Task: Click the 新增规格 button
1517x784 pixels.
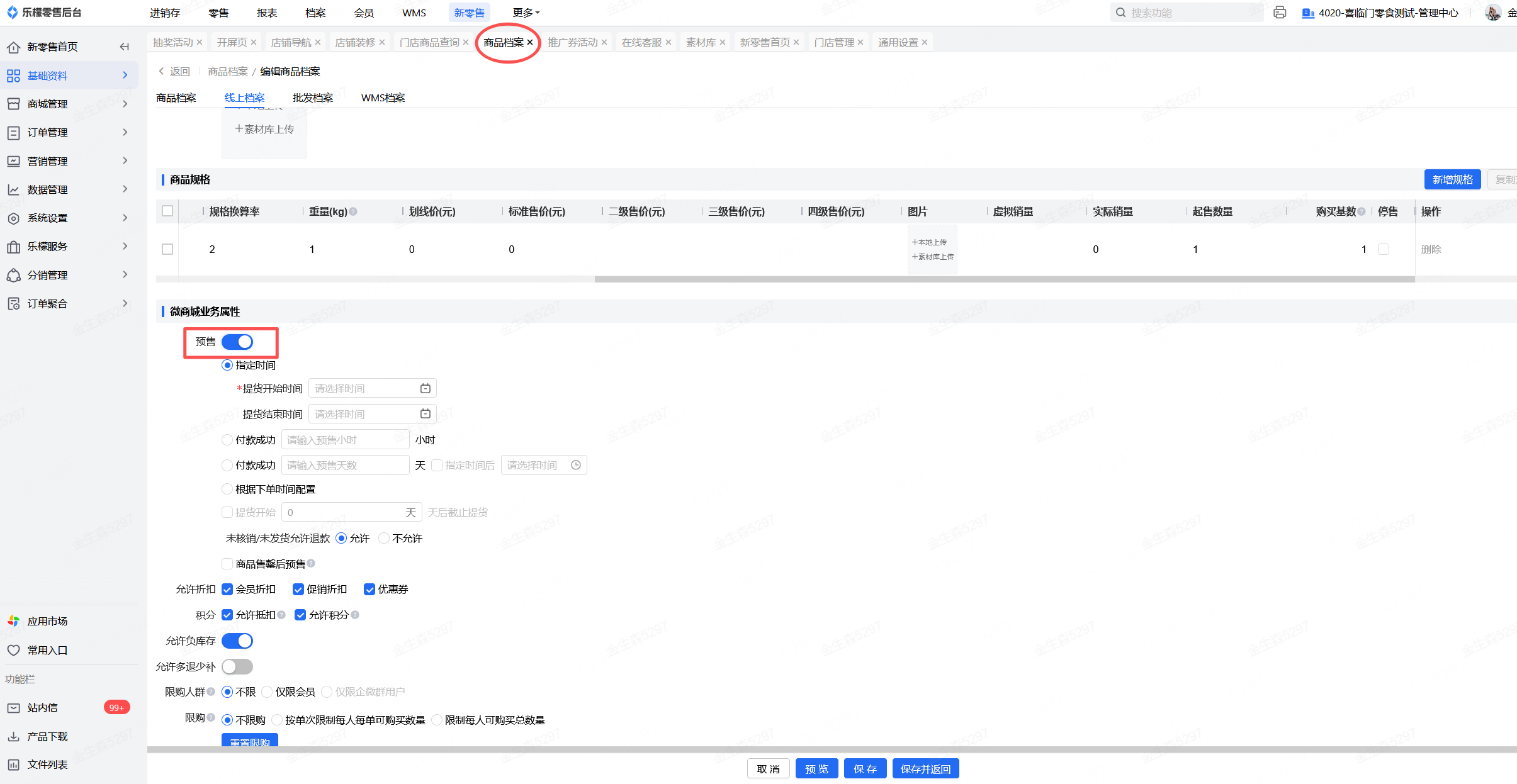Action: point(1452,179)
